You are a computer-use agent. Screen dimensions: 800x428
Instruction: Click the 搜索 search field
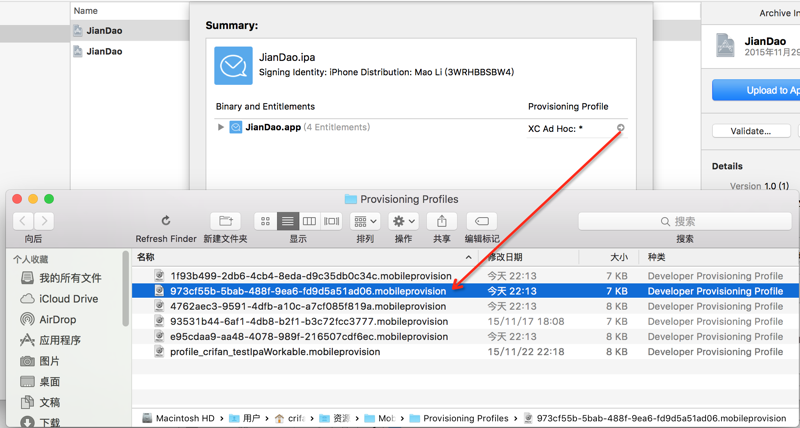685,221
